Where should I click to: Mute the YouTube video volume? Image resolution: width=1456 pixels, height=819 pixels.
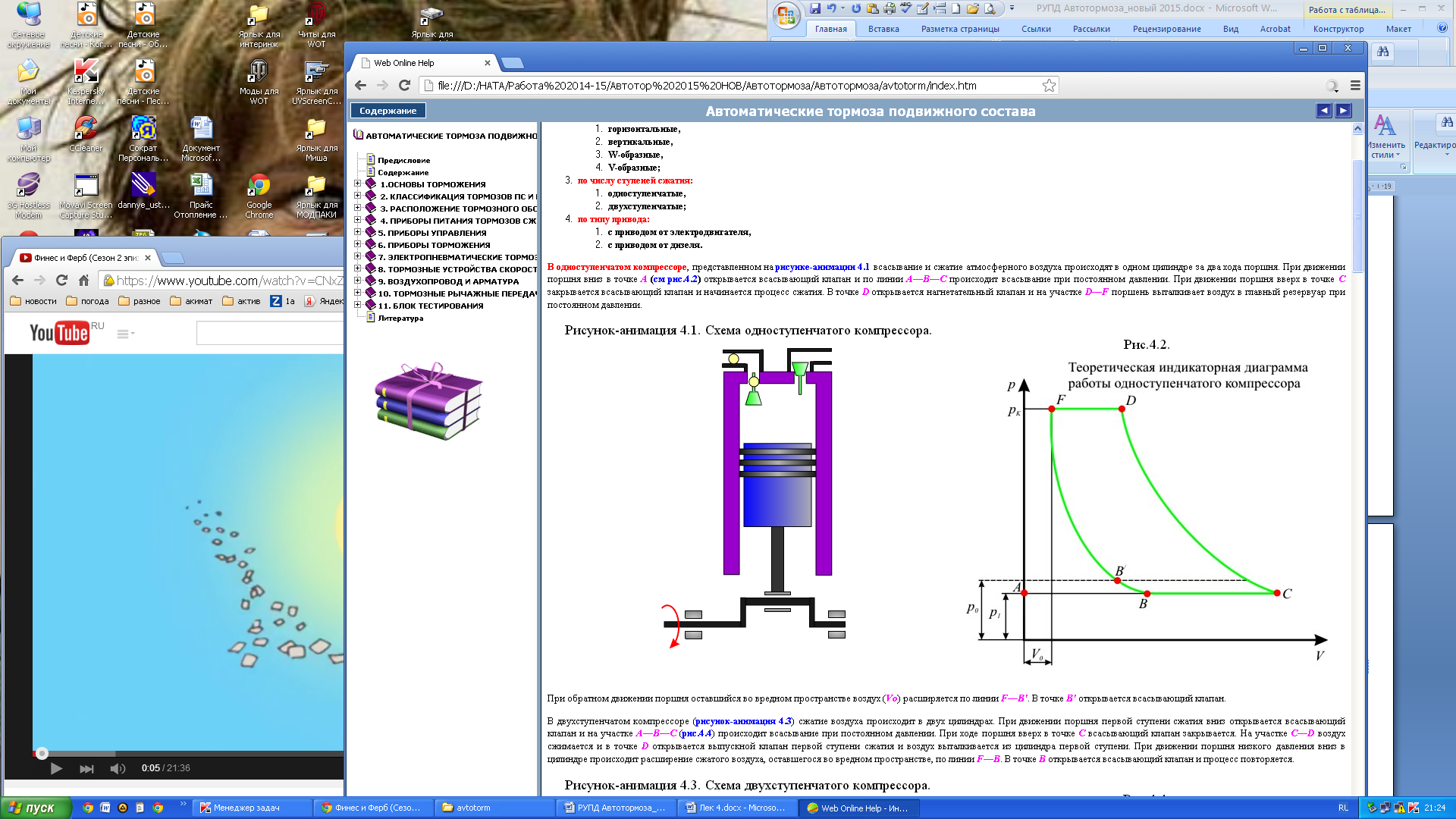click(x=118, y=768)
